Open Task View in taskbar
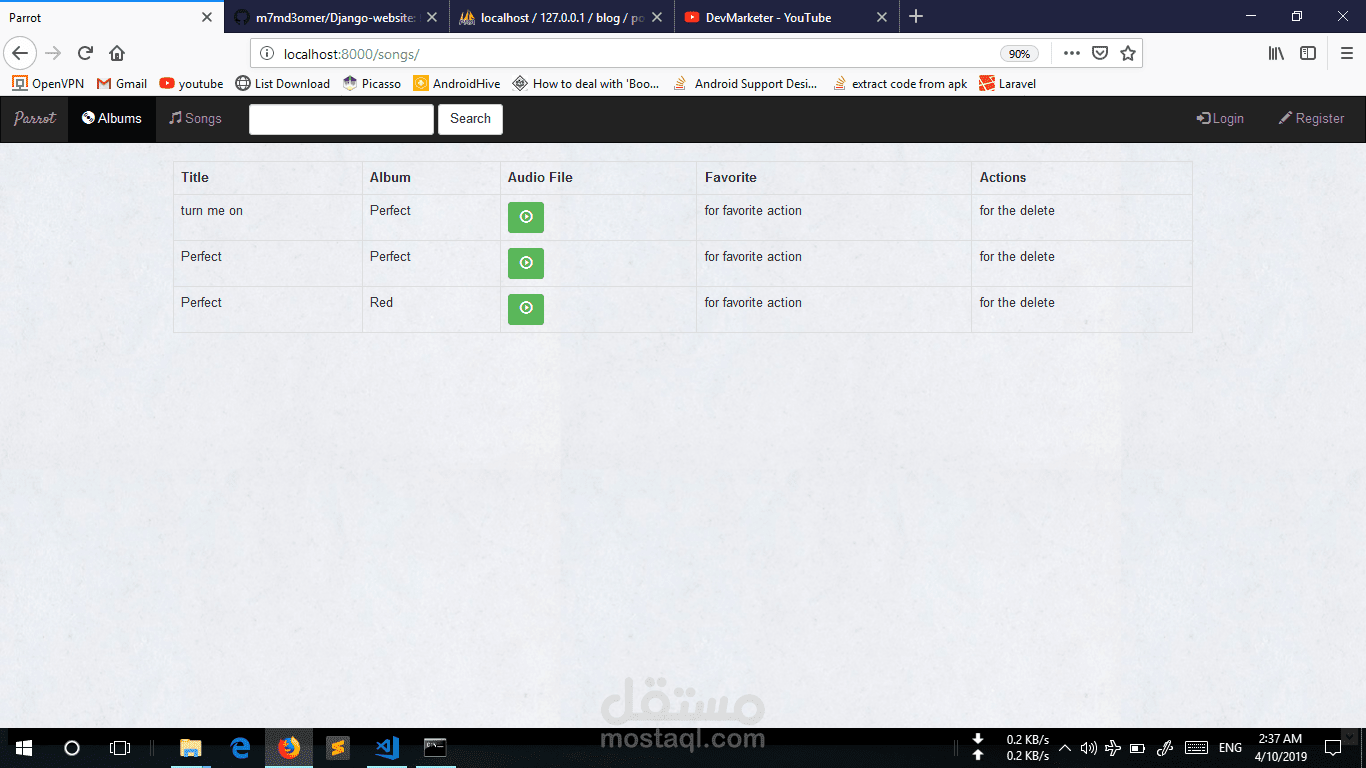Viewport: 1366px width, 768px height. [x=120, y=748]
